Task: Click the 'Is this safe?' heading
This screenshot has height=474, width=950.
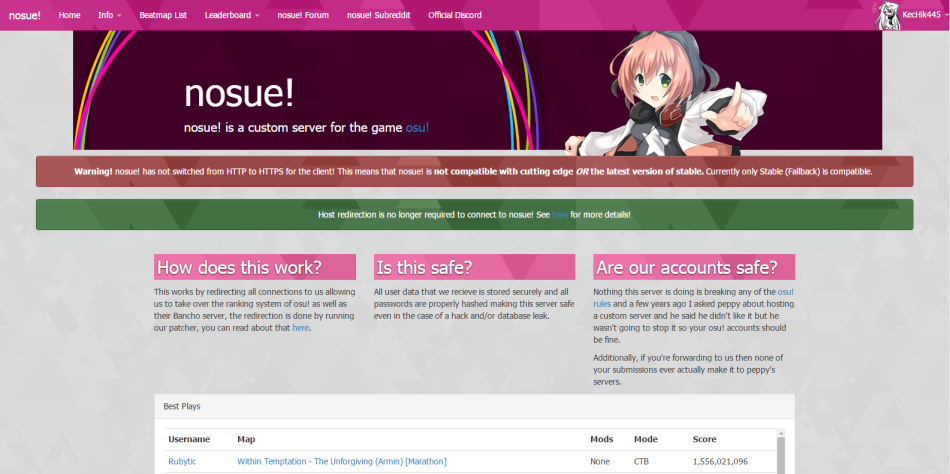Action: (474, 267)
